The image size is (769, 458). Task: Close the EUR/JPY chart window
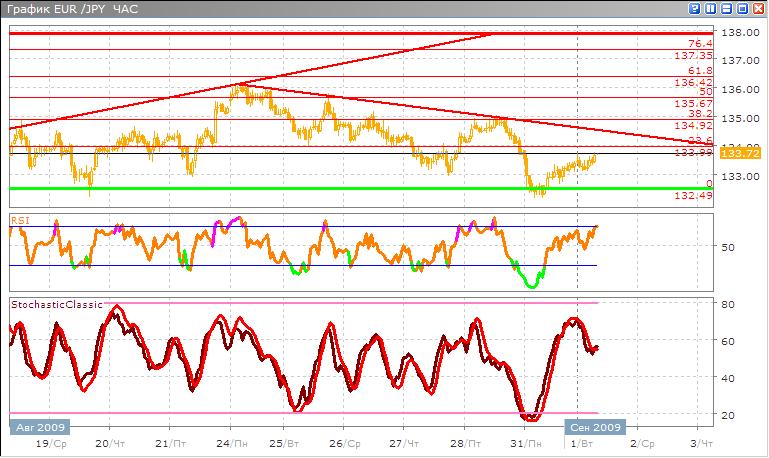[757, 8]
